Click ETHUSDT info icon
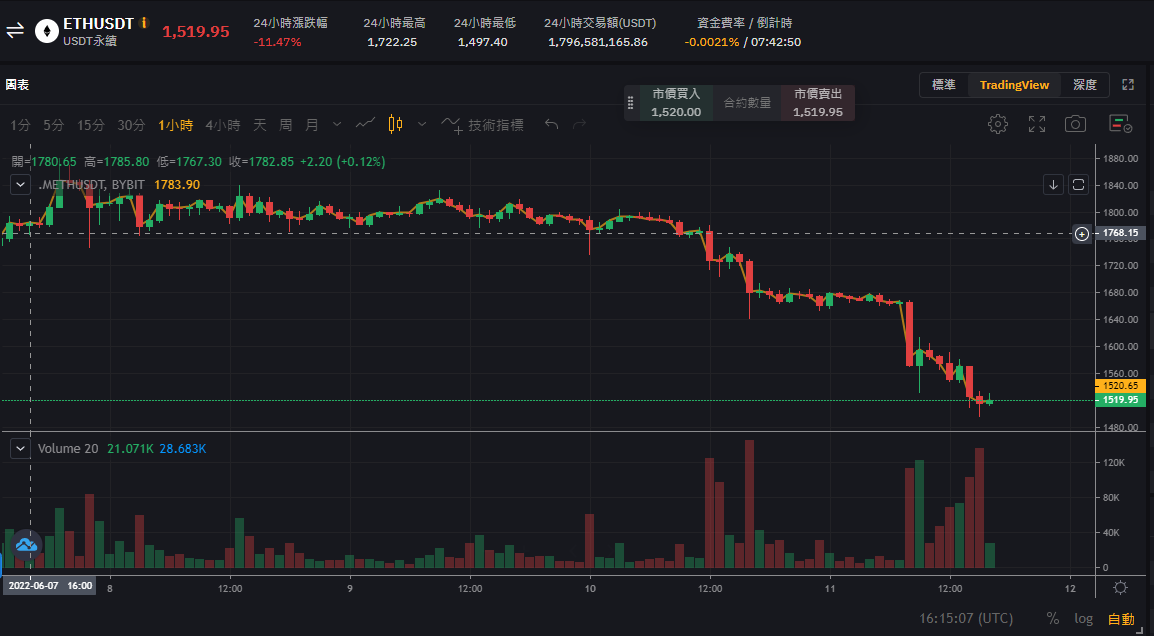This screenshot has height=636, width=1154. 144,23
